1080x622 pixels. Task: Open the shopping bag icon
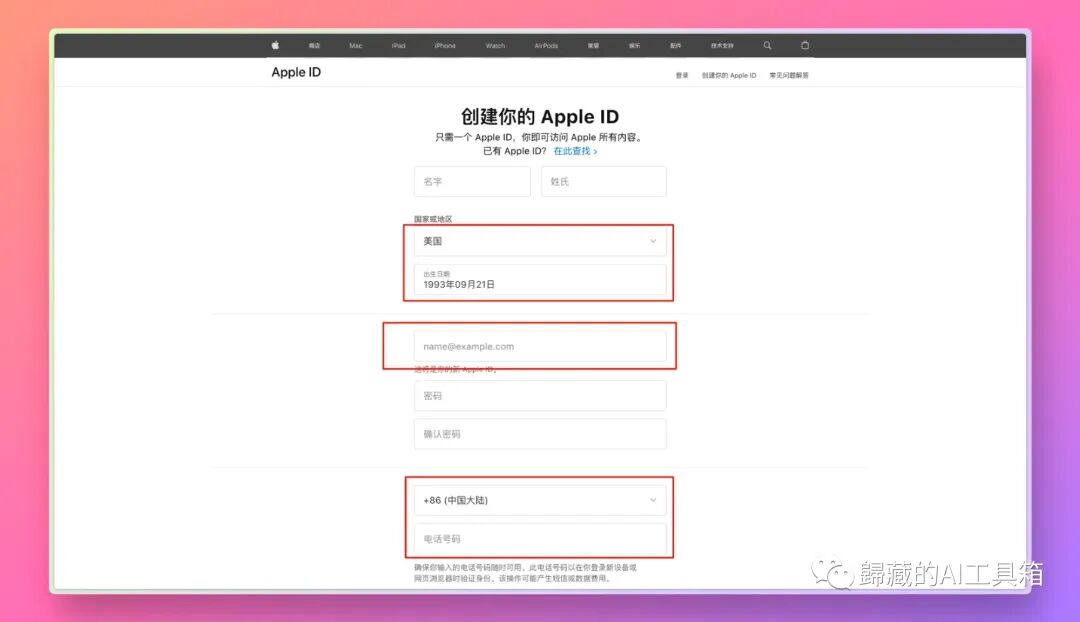coord(804,45)
